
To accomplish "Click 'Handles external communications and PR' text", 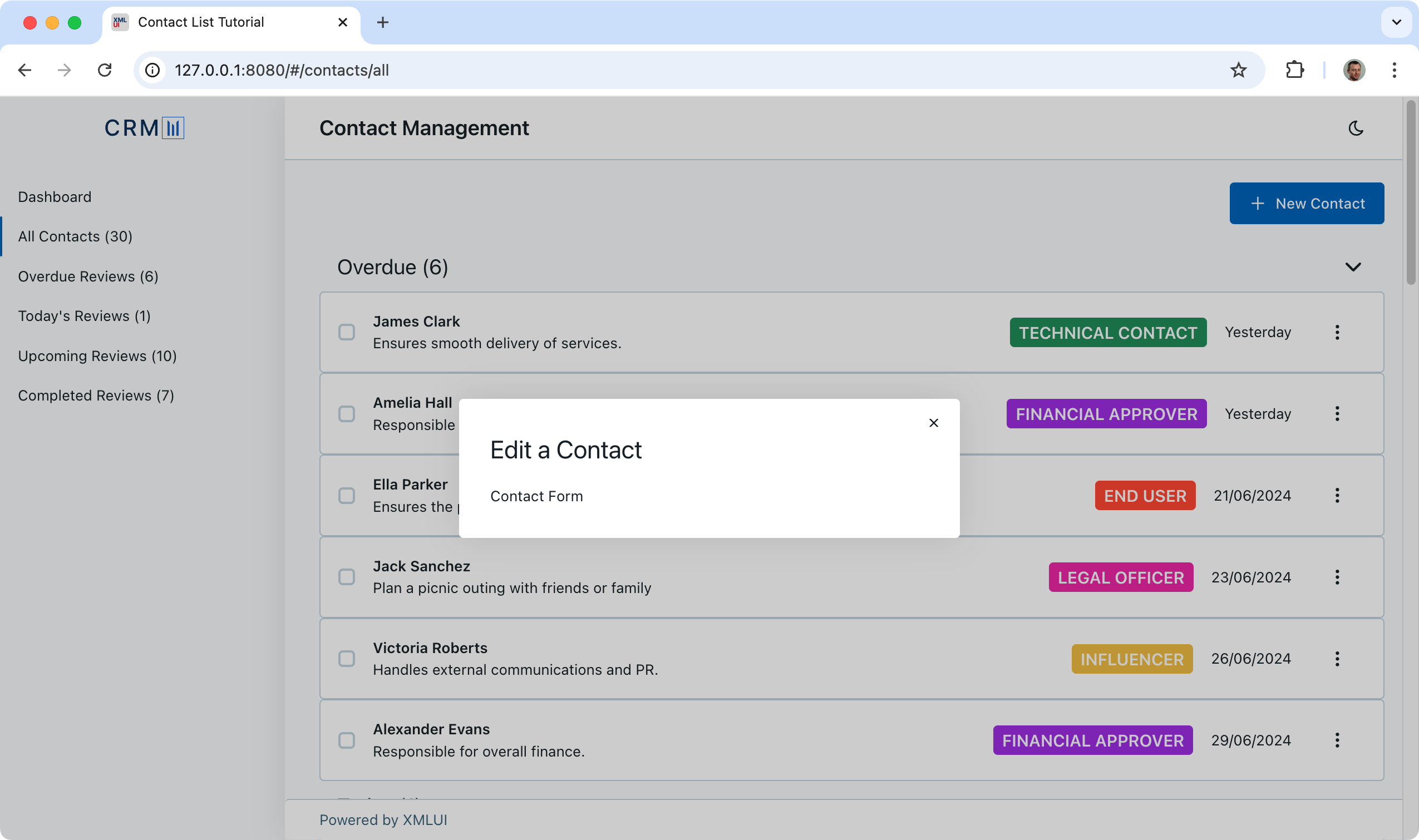I will tap(515, 670).
